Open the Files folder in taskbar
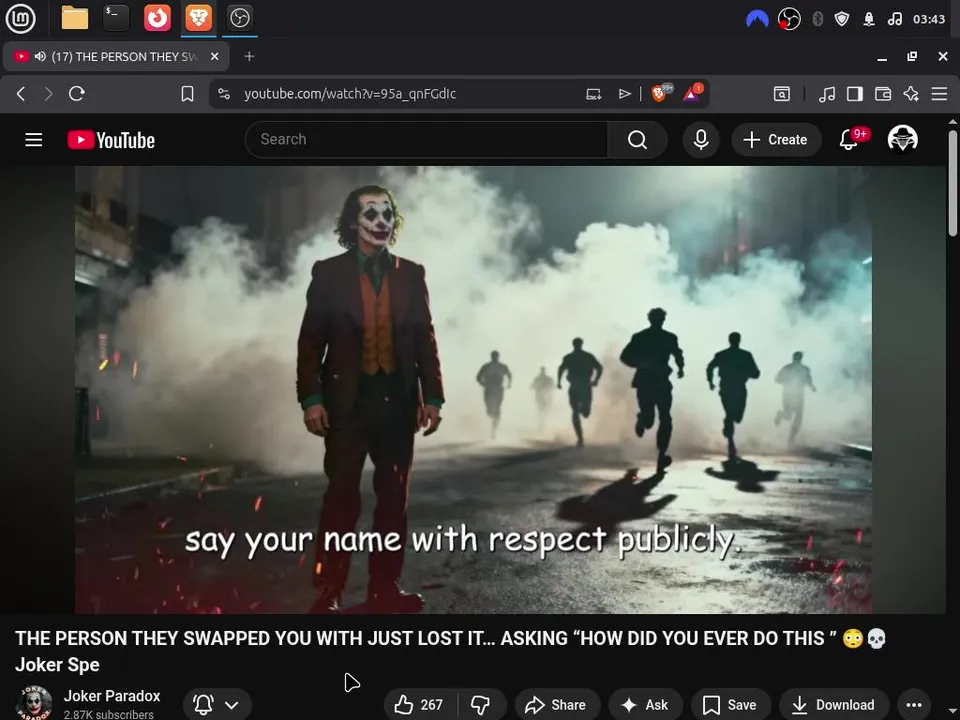Image resolution: width=960 pixels, height=720 pixels. point(75,18)
